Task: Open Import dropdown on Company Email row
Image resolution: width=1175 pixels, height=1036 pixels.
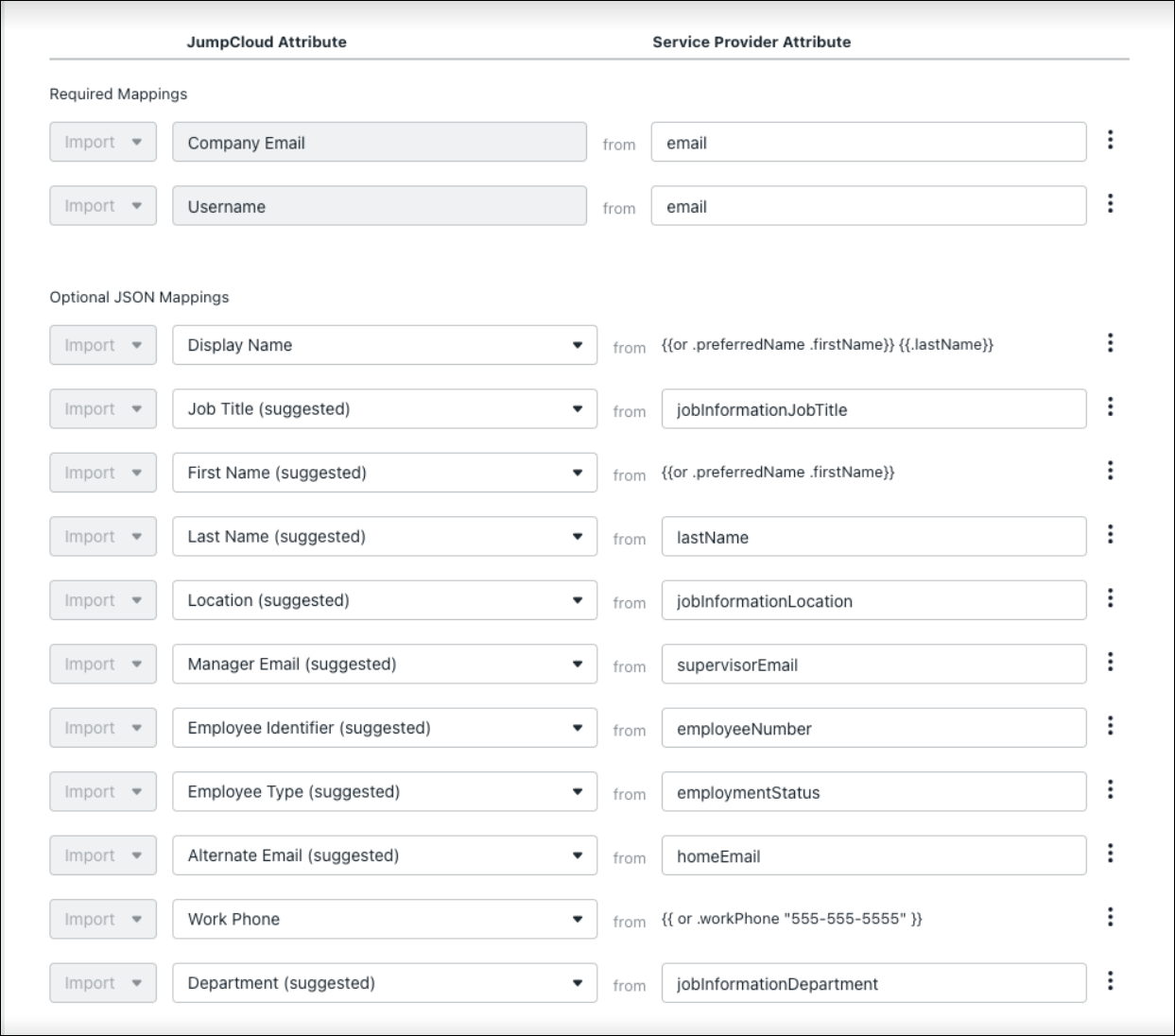Action: click(102, 142)
